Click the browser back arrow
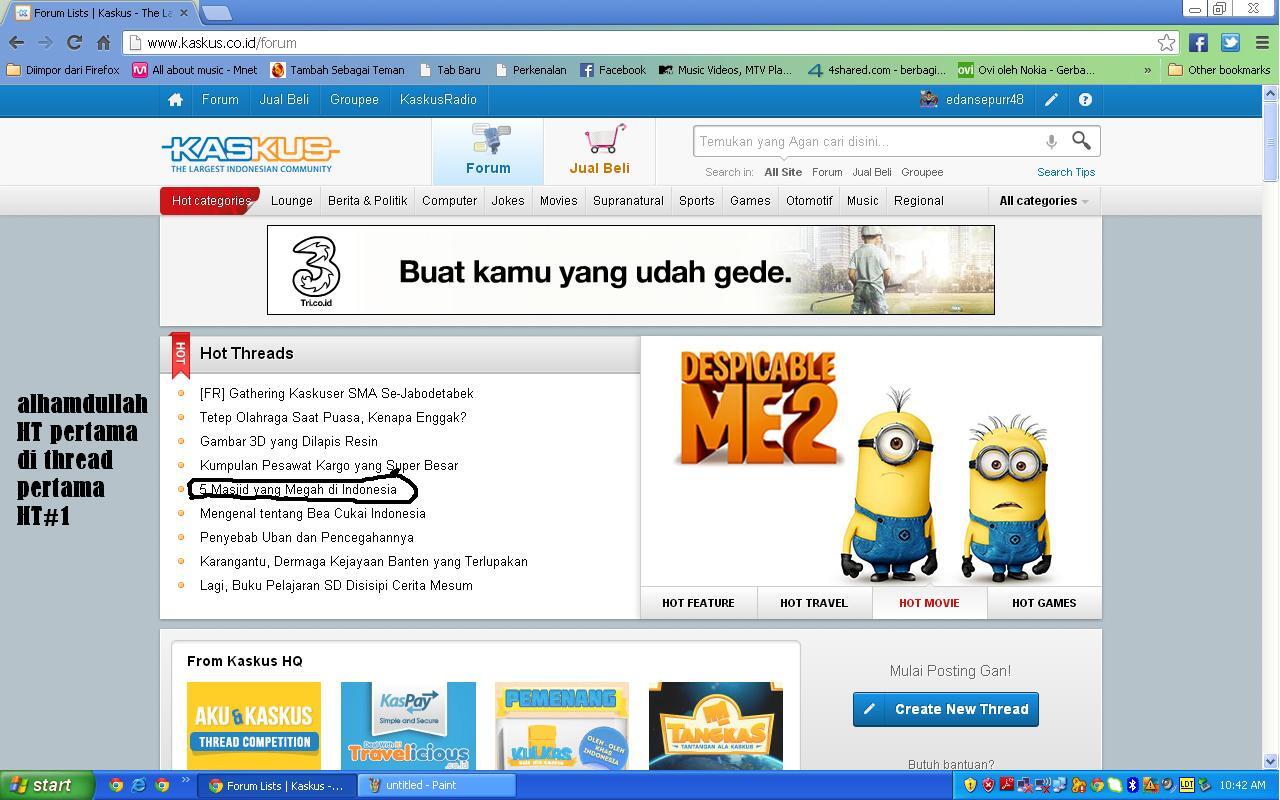This screenshot has width=1280, height=800. [x=16, y=43]
